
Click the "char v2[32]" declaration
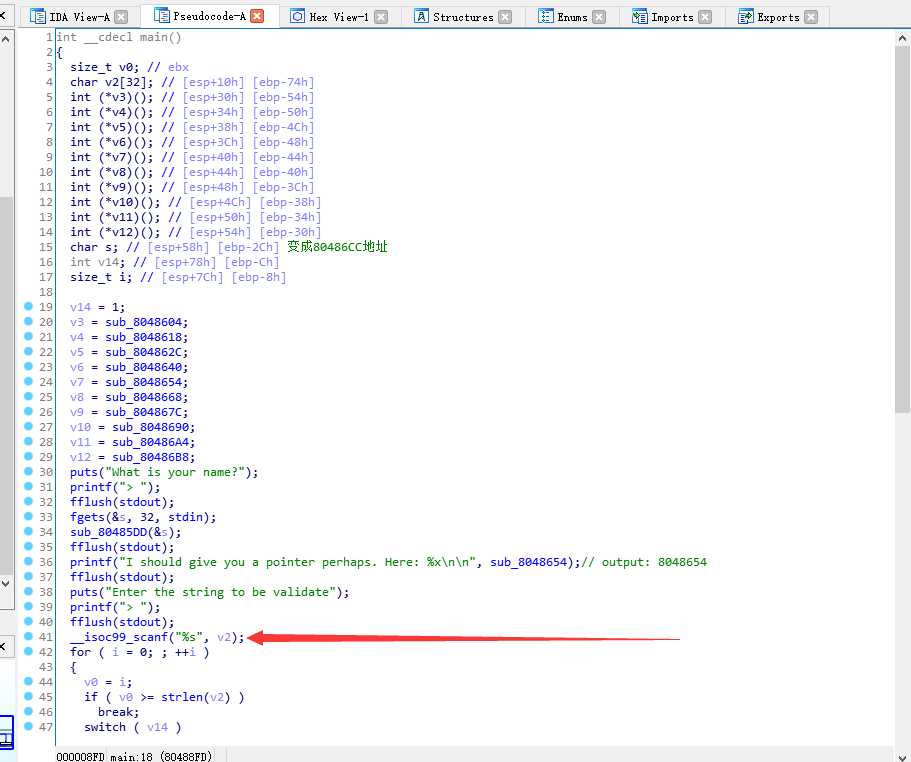[x=112, y=82]
